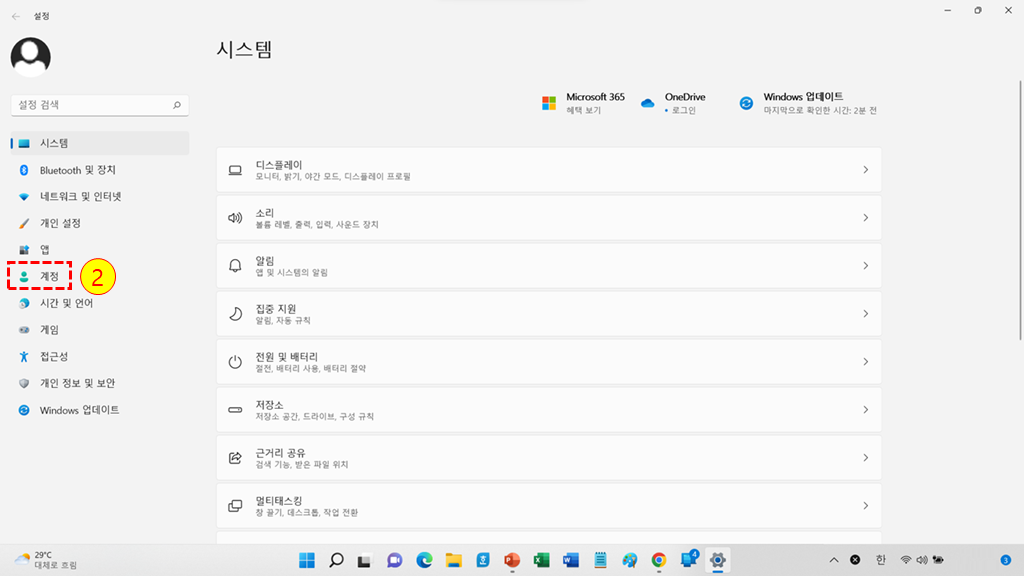Click the sidebar Windows 업데이트 icon

24,410
